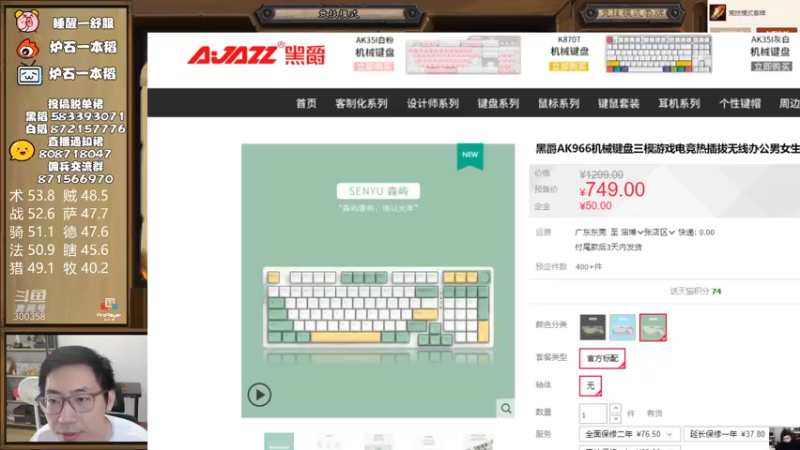The height and width of the screenshot is (450, 800).
Task: Click the 黑爵AK966机械键盘 product title
Action: coord(667,148)
